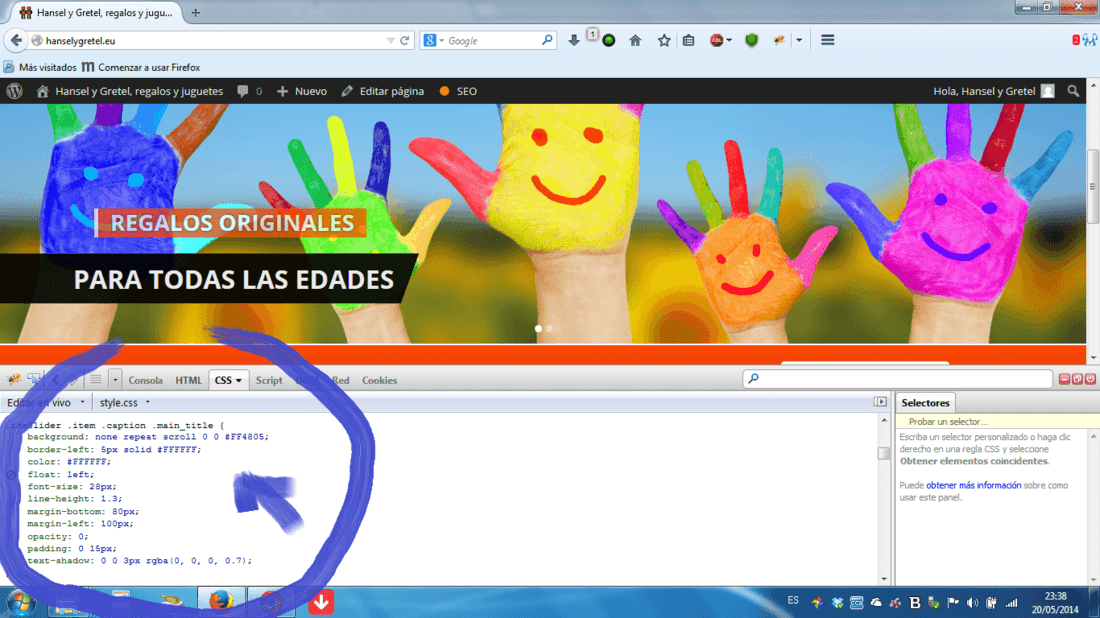Open the URL bar history dropdown arrow
This screenshot has height=618, width=1100.
click(391, 41)
